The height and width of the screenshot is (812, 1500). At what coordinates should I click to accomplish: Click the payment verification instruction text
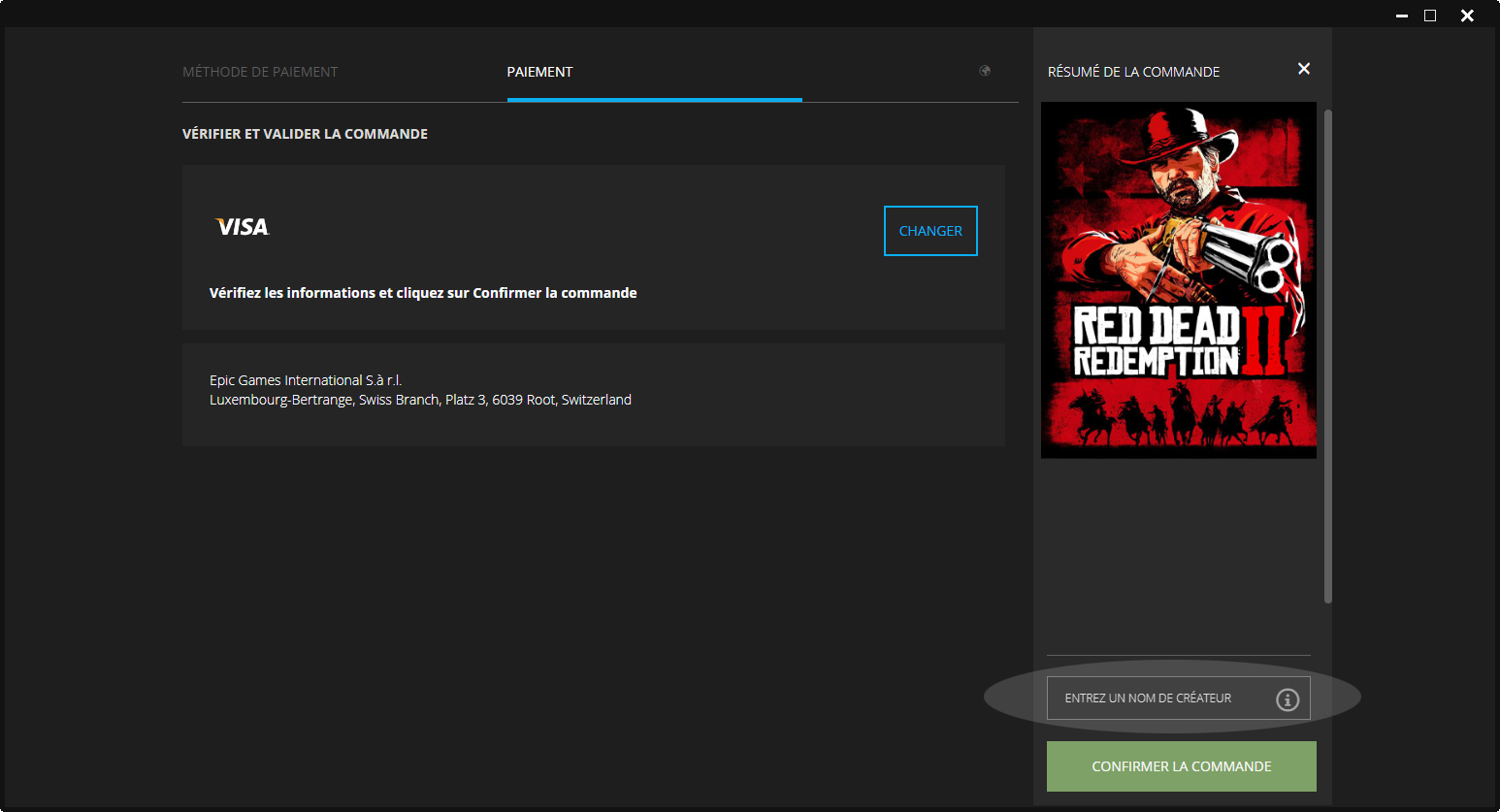coord(423,292)
